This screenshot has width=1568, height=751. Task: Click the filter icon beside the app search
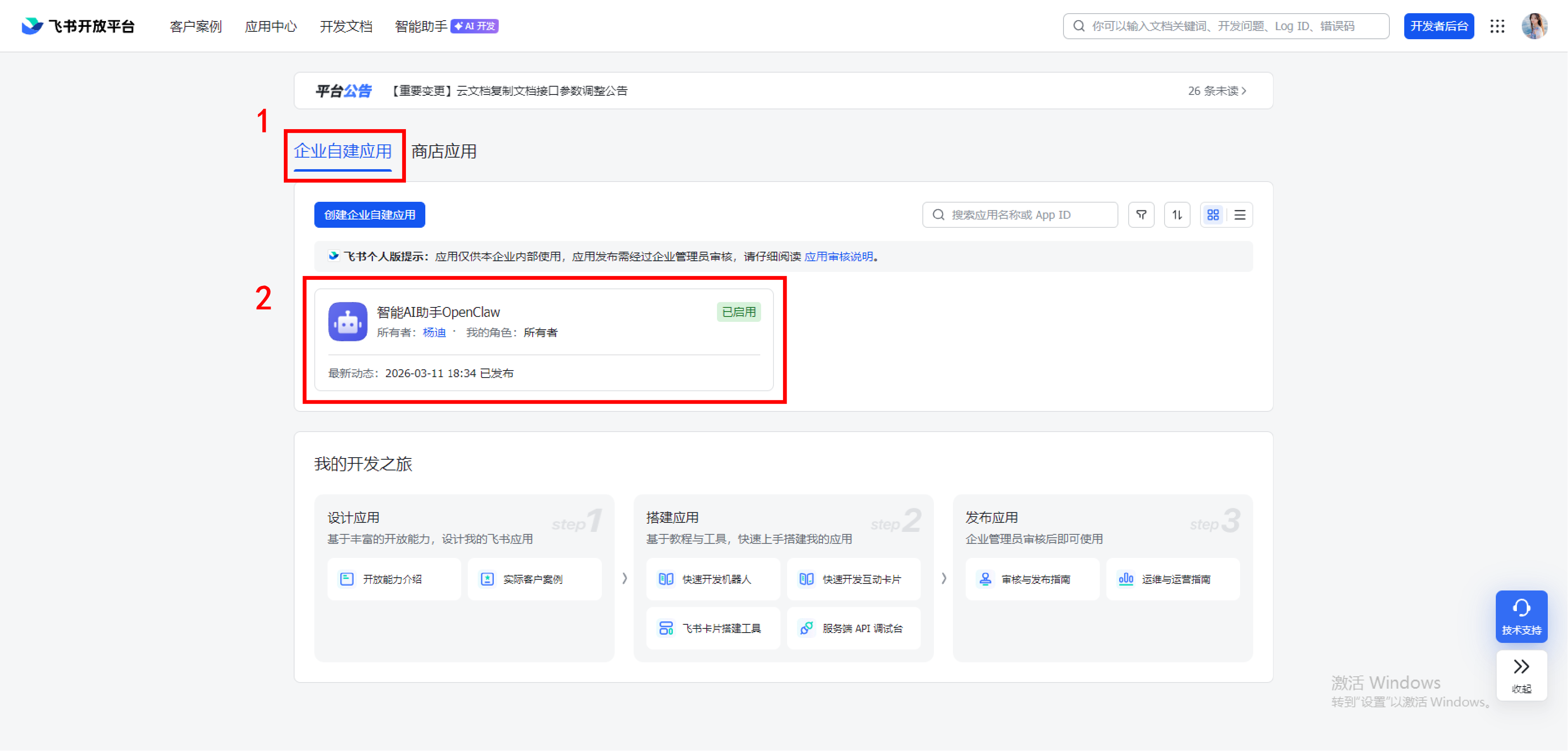click(1141, 215)
